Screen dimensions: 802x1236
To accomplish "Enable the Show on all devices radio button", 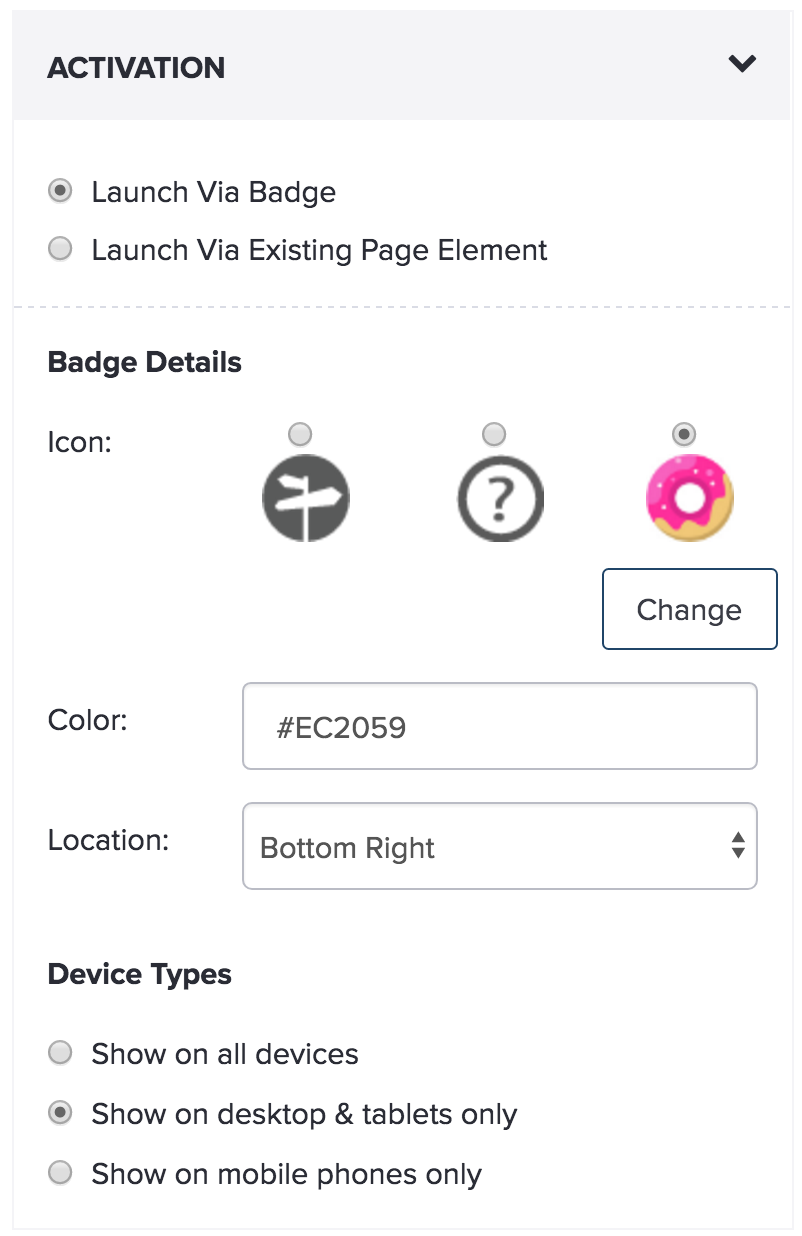I will point(61,1052).
